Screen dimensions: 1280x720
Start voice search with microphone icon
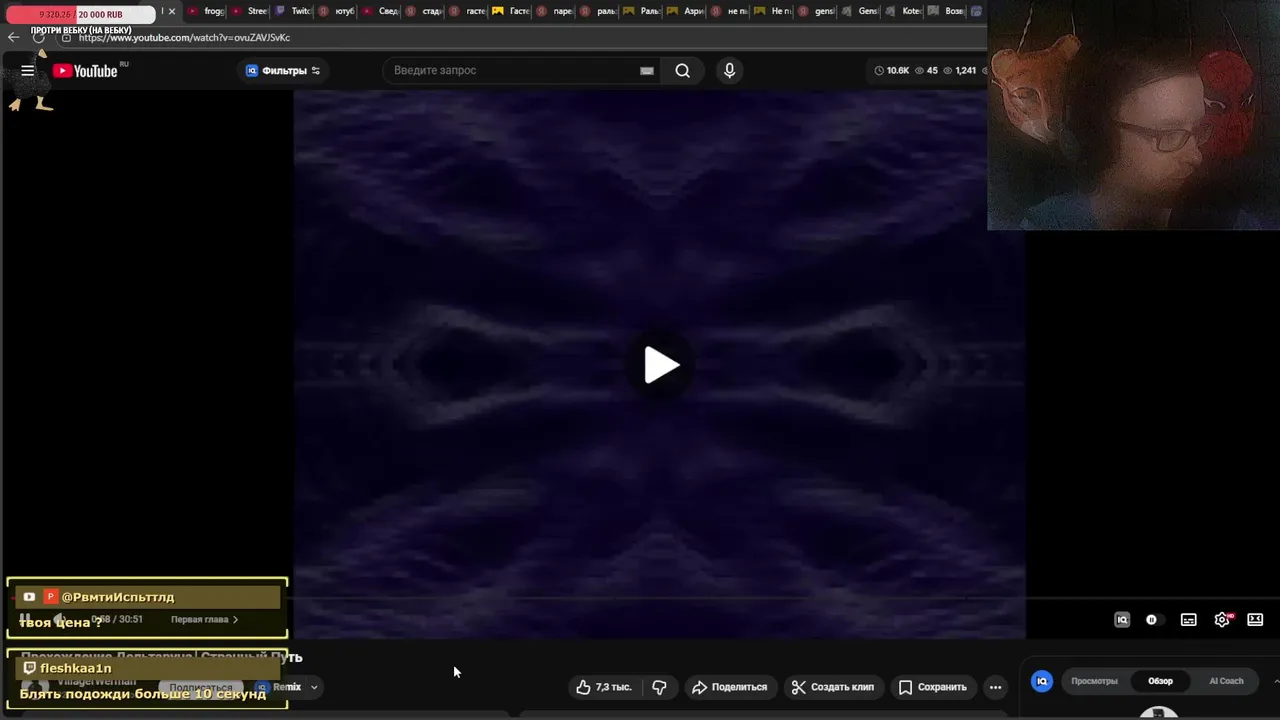tap(729, 70)
